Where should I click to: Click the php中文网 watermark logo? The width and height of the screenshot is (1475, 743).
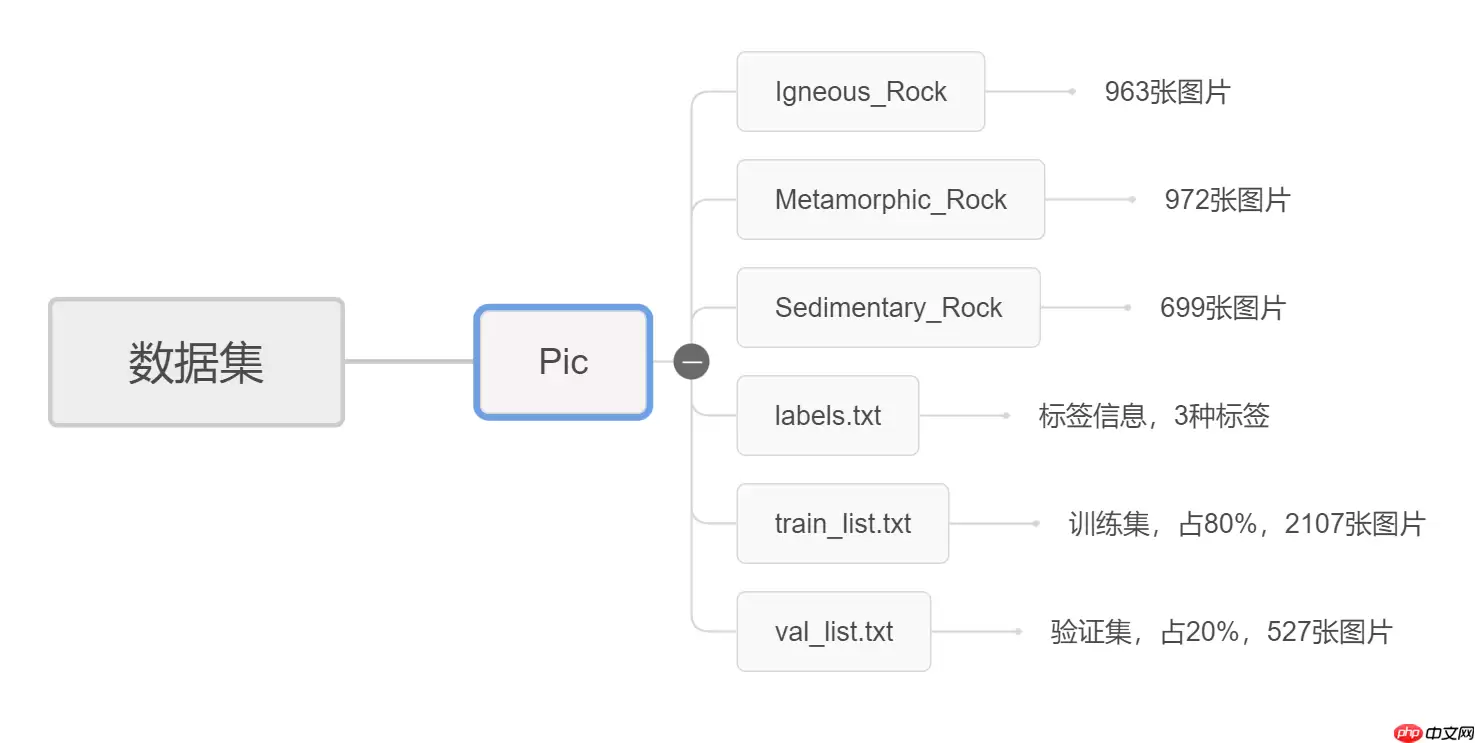[x=1434, y=733]
